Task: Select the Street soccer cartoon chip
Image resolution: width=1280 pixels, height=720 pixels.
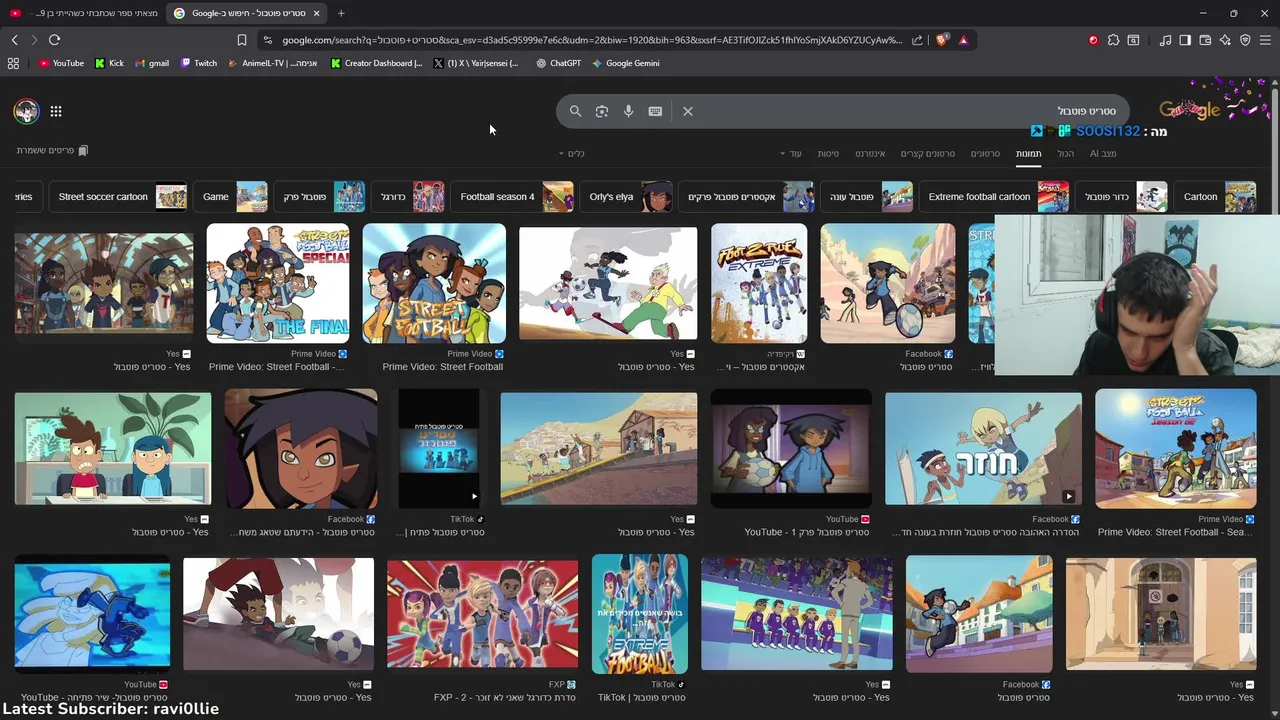Action: point(118,197)
